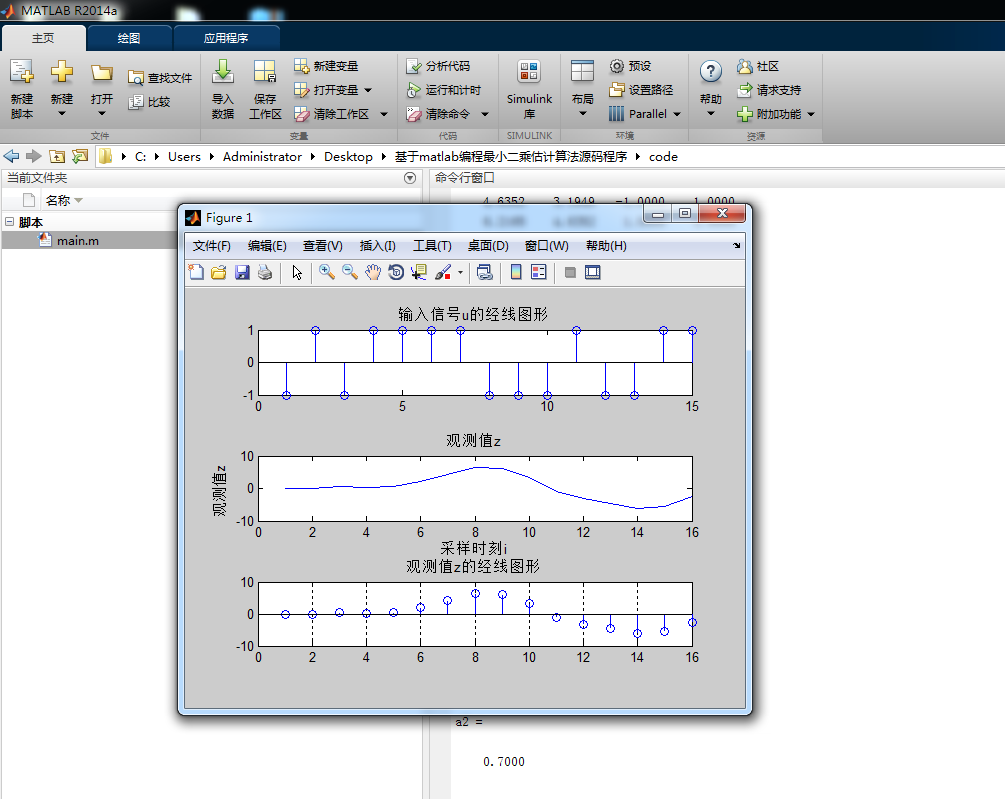This screenshot has height=799, width=1005.
Task: Click the 比较 (Compare) button
Action: [x=149, y=102]
